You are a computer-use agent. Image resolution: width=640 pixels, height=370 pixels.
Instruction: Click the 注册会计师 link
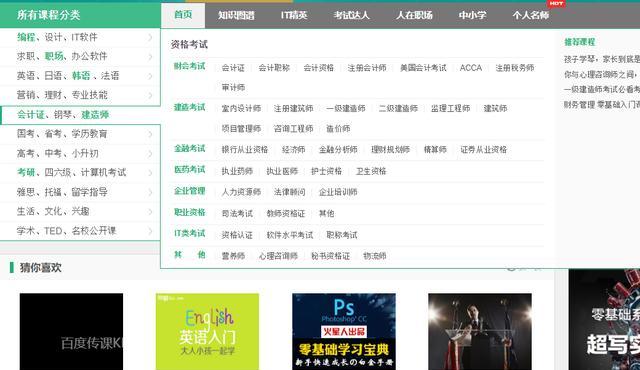[367, 68]
